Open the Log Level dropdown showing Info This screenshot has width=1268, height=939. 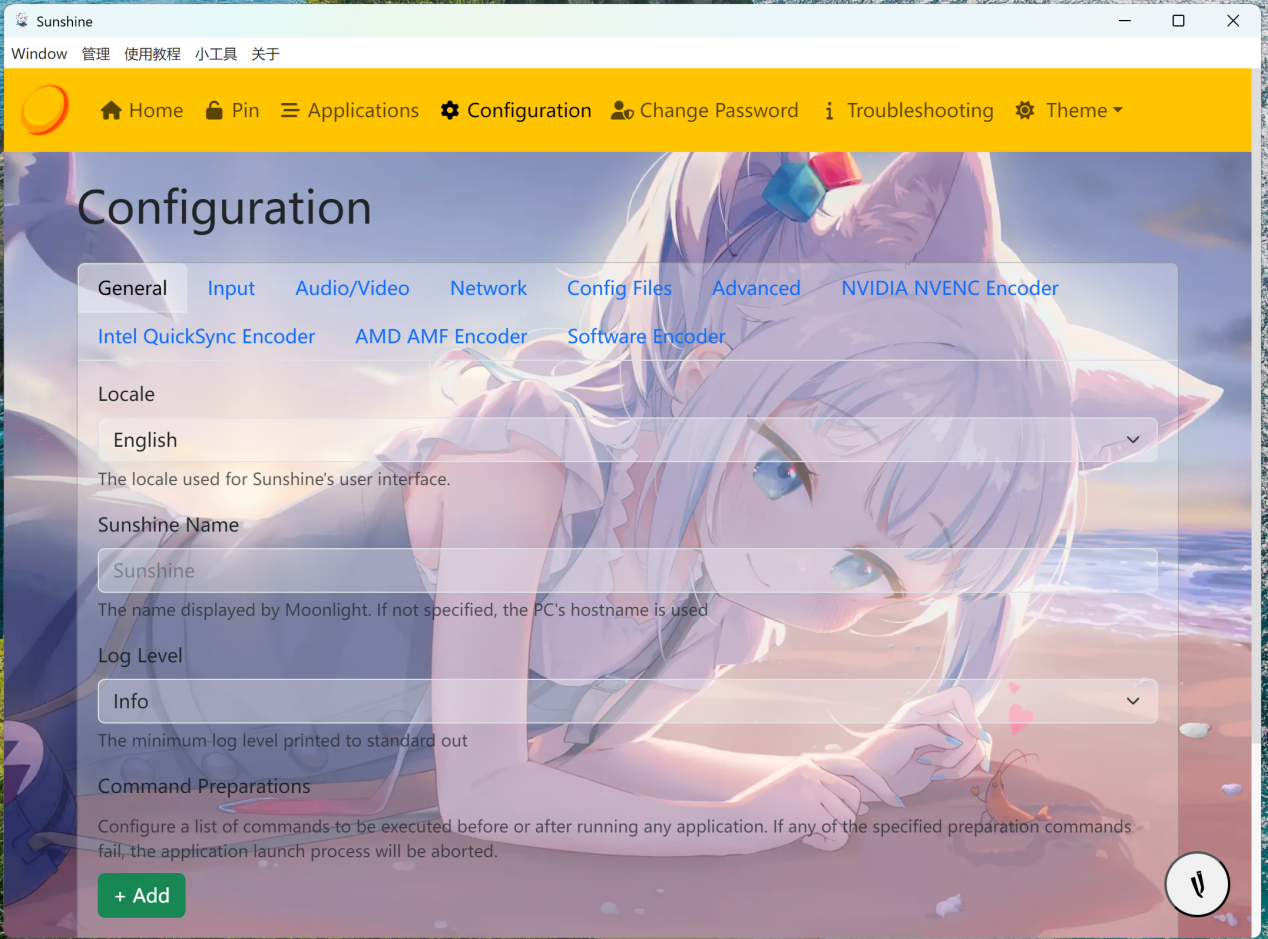628,701
